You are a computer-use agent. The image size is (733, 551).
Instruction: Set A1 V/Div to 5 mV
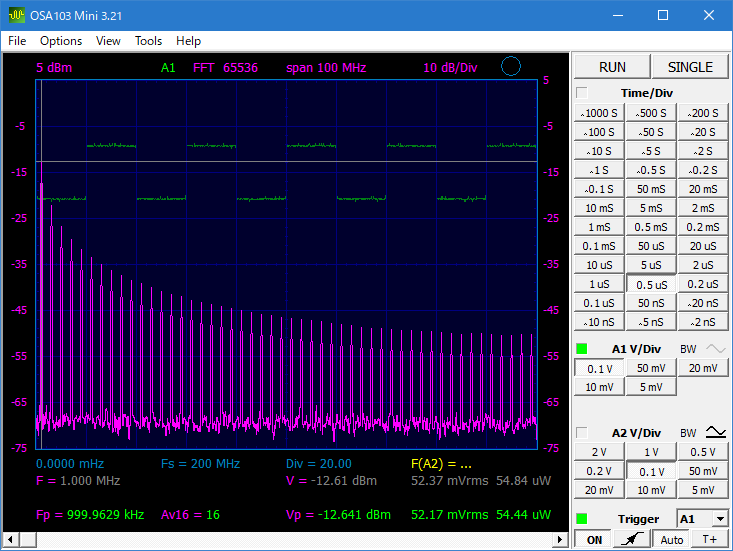[651, 387]
